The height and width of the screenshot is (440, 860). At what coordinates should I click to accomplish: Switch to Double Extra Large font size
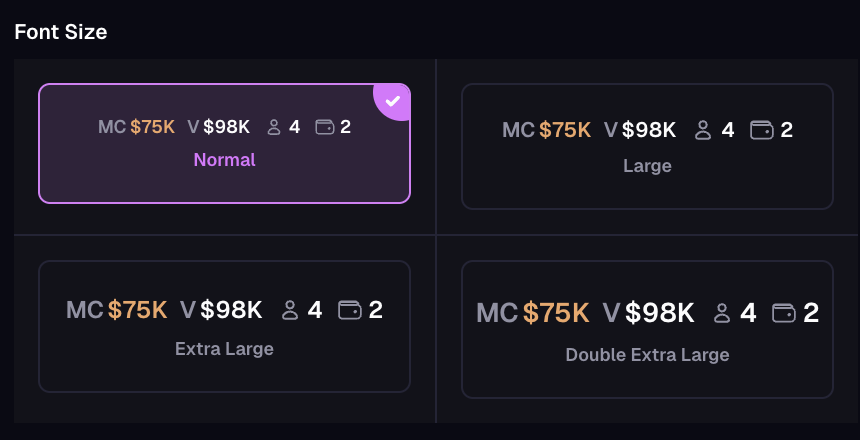[647, 355]
